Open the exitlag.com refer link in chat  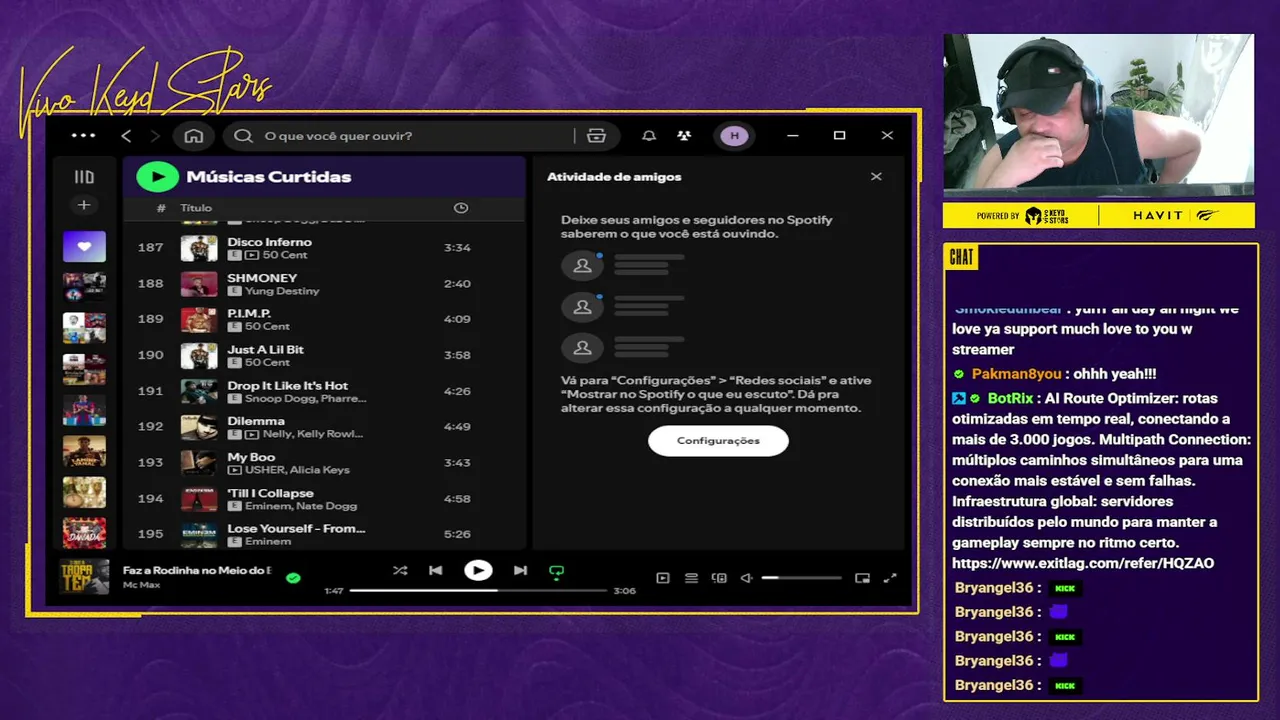pyautogui.click(x=1083, y=563)
